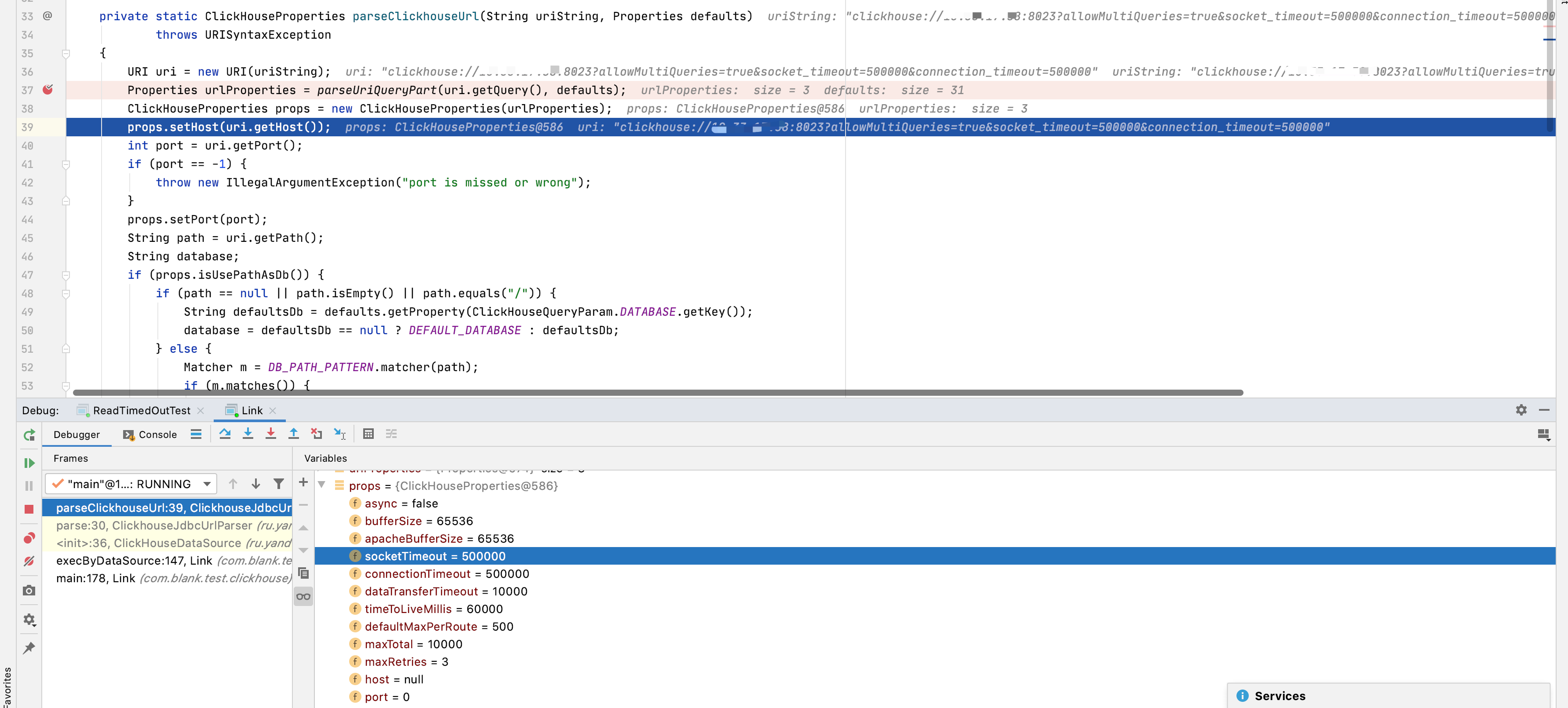Pin the debug tab
The height and width of the screenshot is (708, 1568).
[29, 648]
